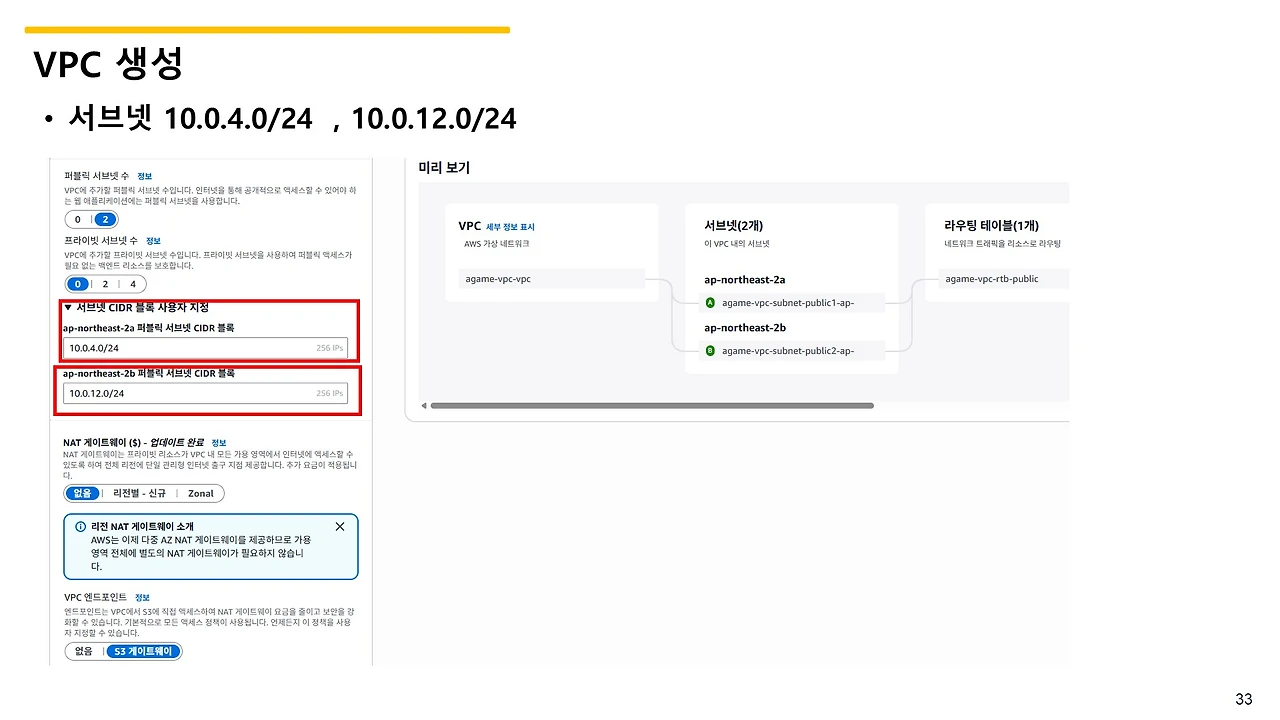
Task: Open 정보 link beside 프라이빗 서브넷 수
Action: [x=153, y=241]
